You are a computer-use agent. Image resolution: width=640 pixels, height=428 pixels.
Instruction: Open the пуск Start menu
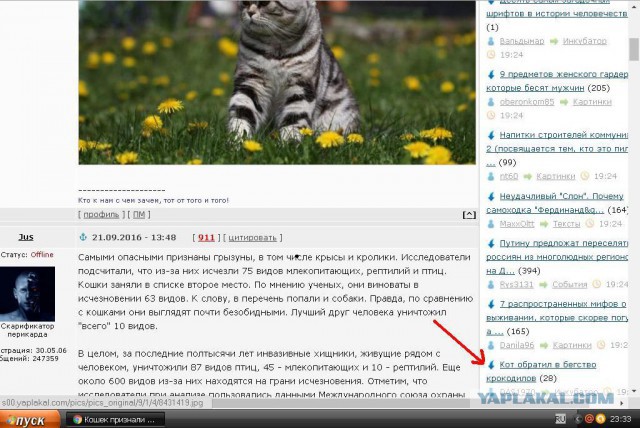(x=29, y=420)
